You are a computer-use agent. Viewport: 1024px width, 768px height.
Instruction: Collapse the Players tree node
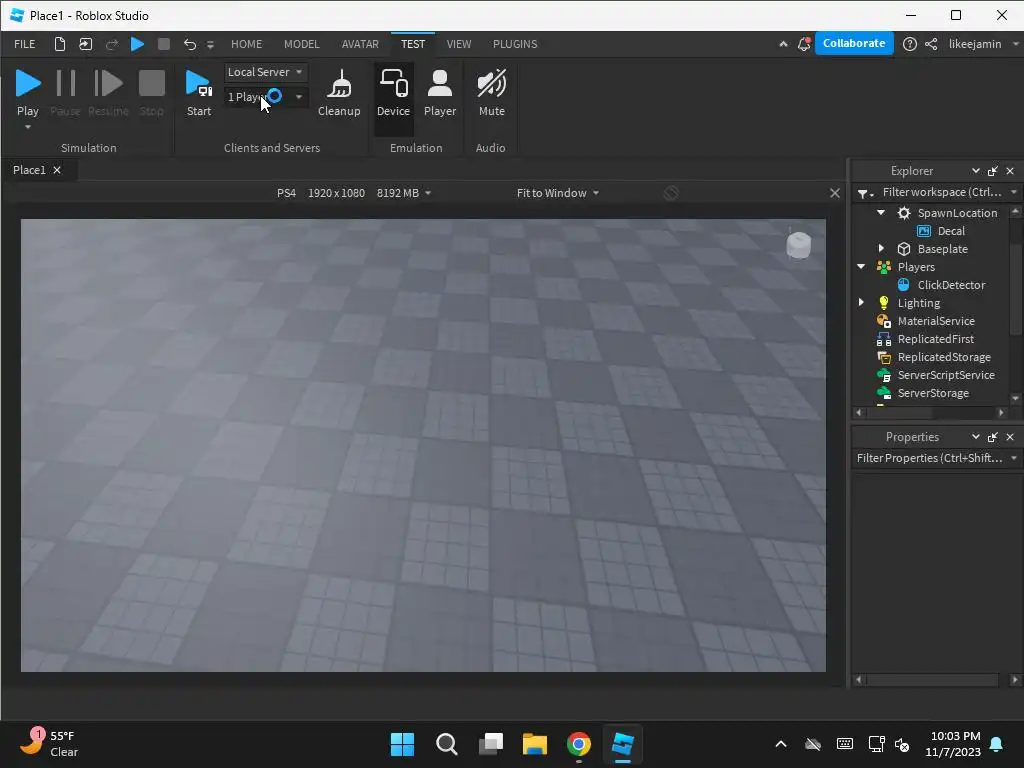(x=861, y=266)
